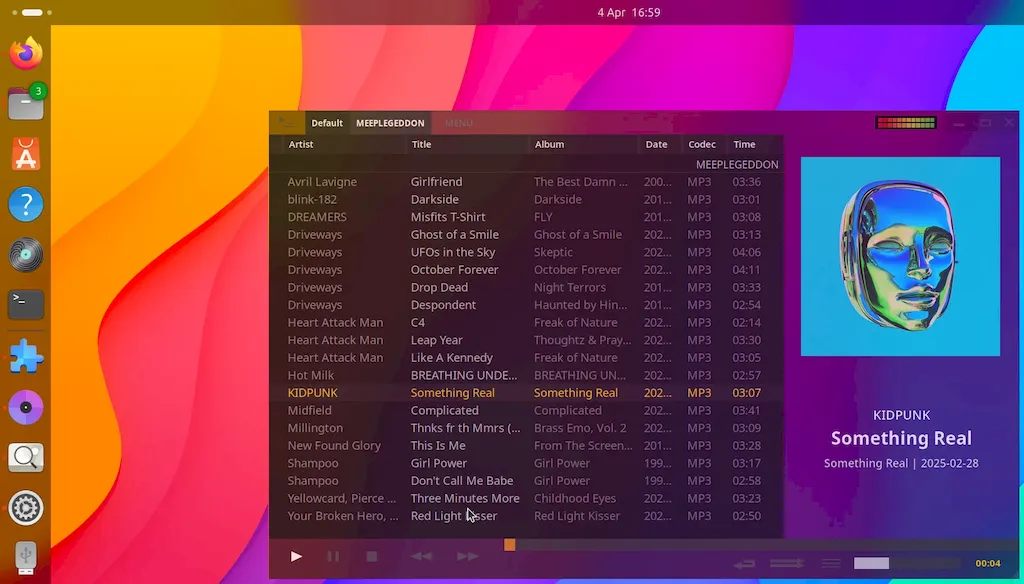Select New Found Glory This Is Me
Viewport: 1024px width, 584px height.
tap(526, 446)
